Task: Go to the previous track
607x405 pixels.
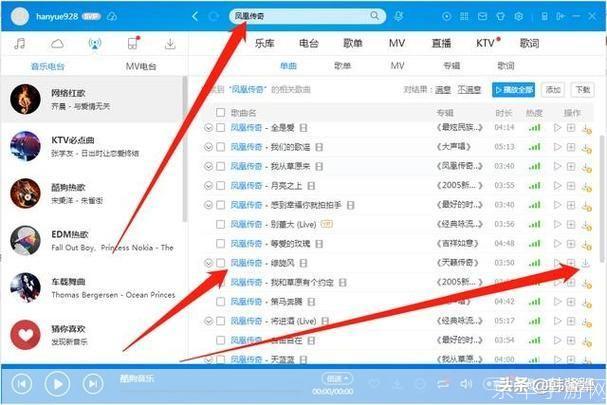Action: coord(22,384)
